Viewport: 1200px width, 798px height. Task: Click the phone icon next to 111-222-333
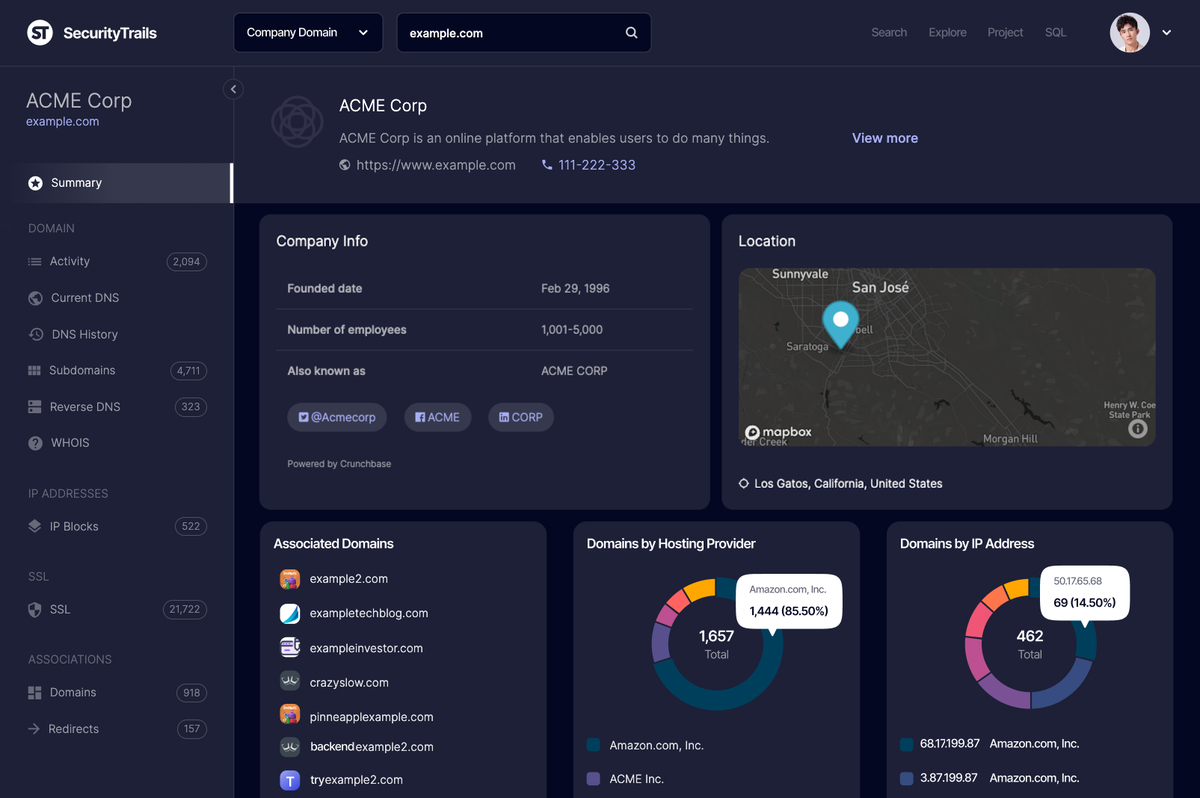point(547,165)
